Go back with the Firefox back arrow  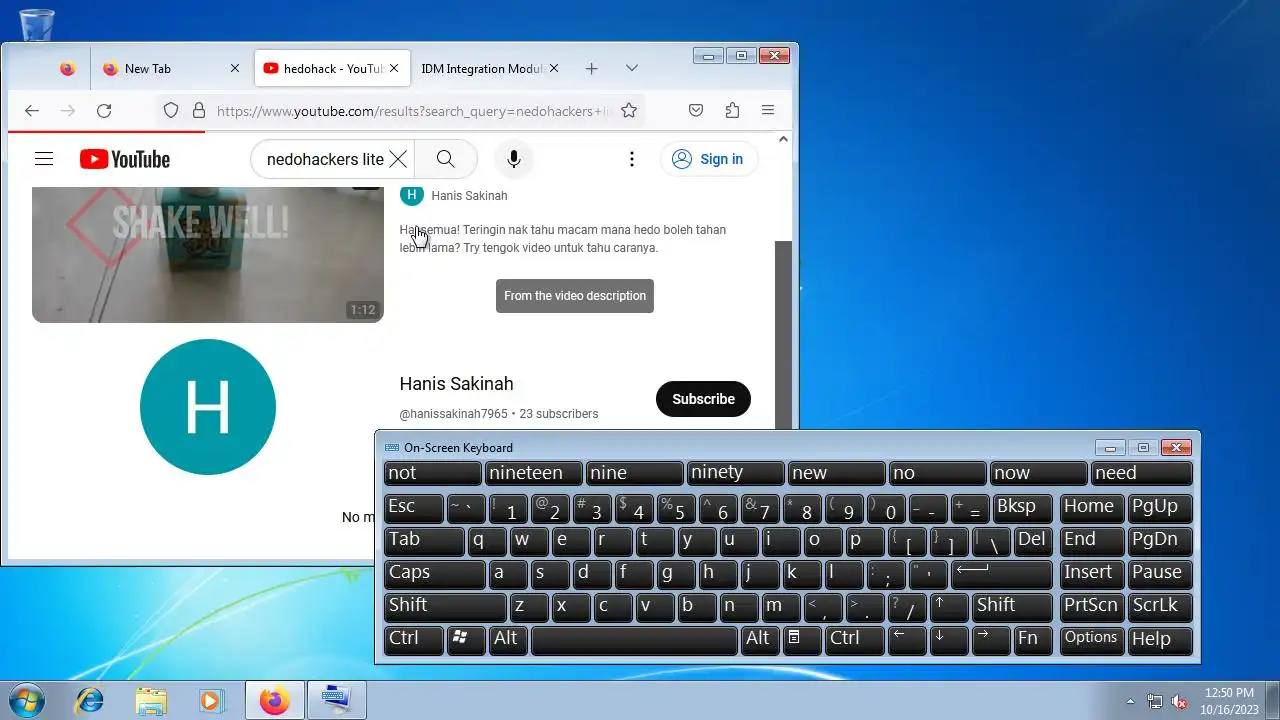tap(32, 111)
